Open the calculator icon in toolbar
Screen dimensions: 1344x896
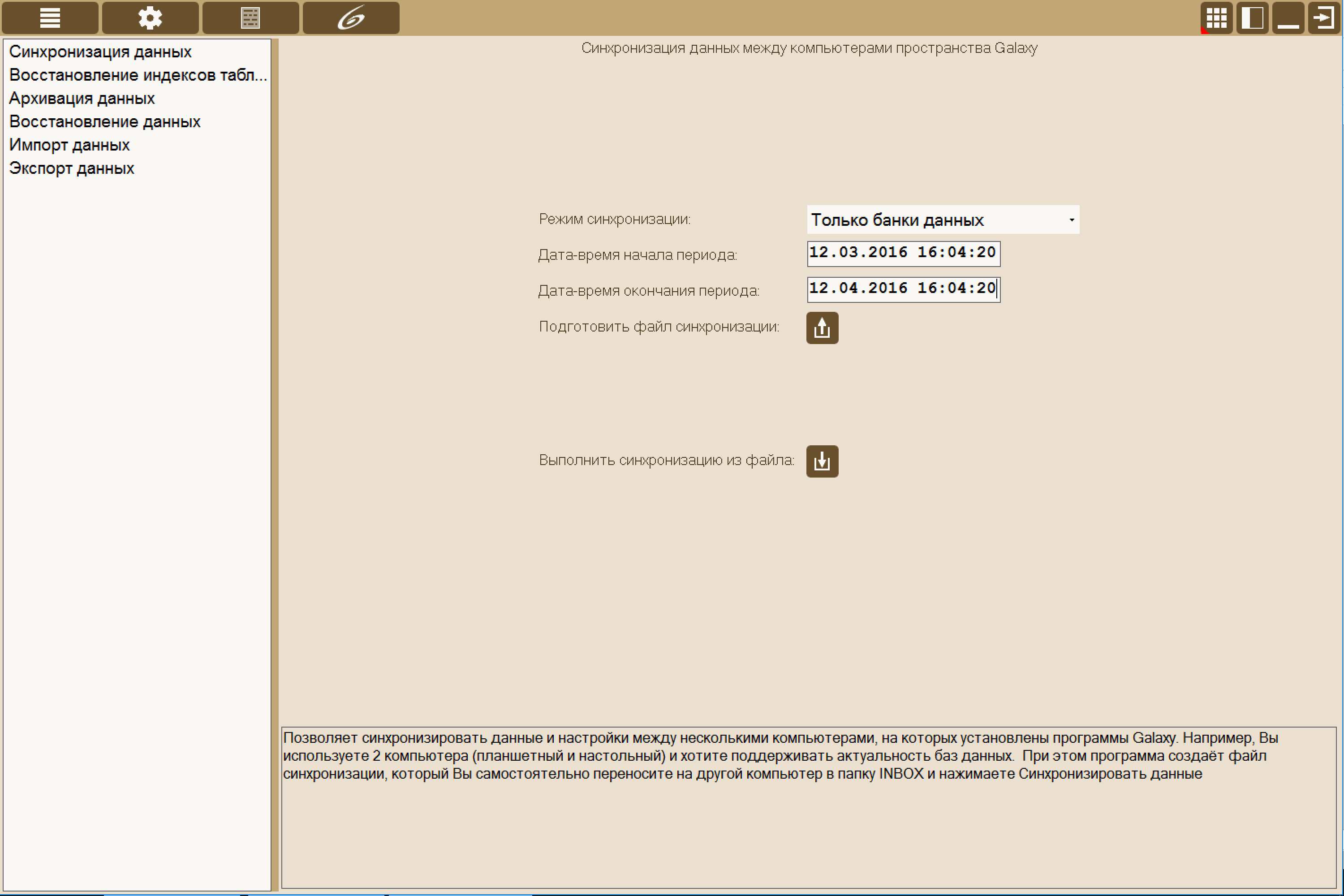[x=250, y=18]
